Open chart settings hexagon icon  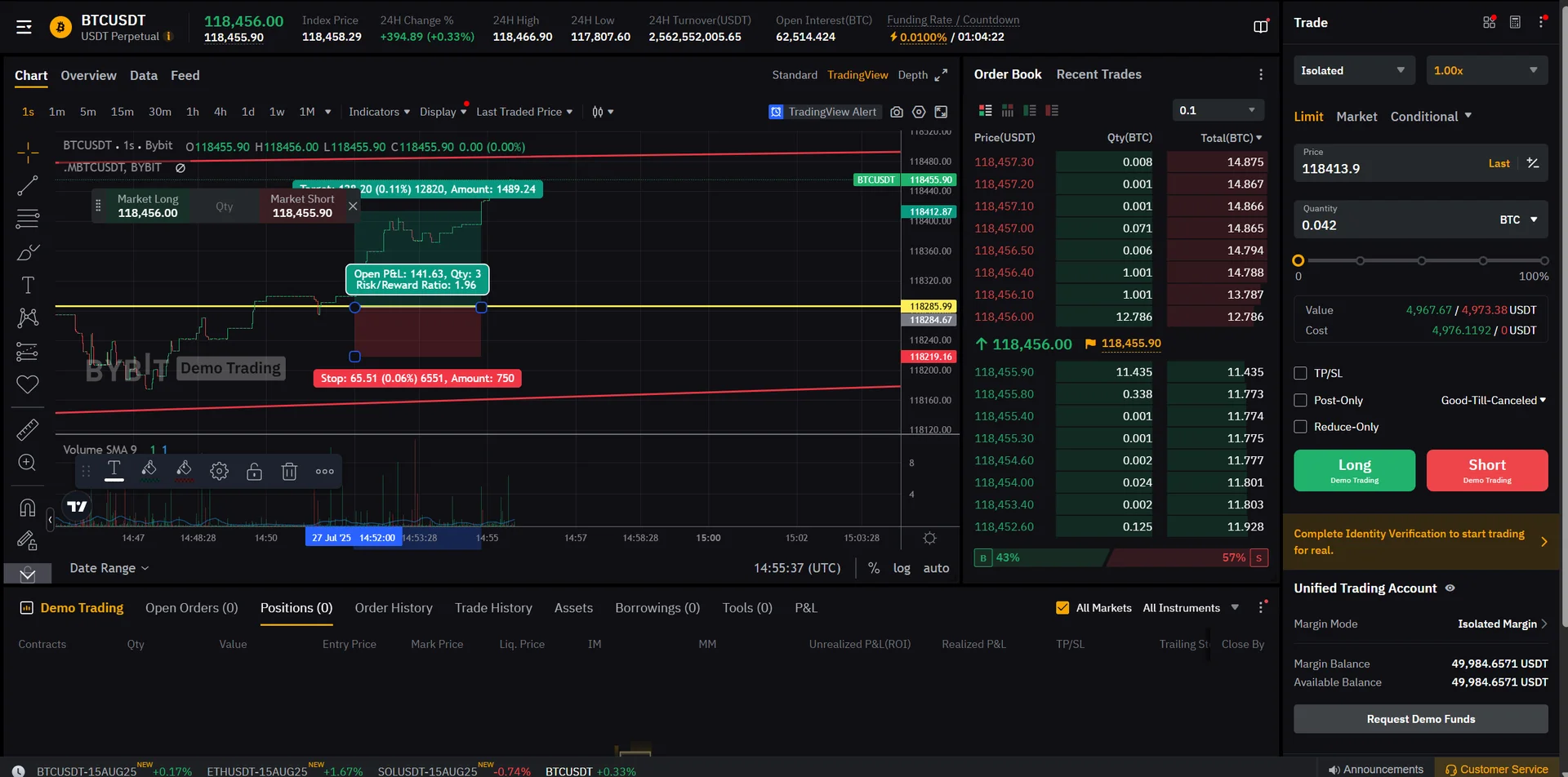tap(919, 112)
